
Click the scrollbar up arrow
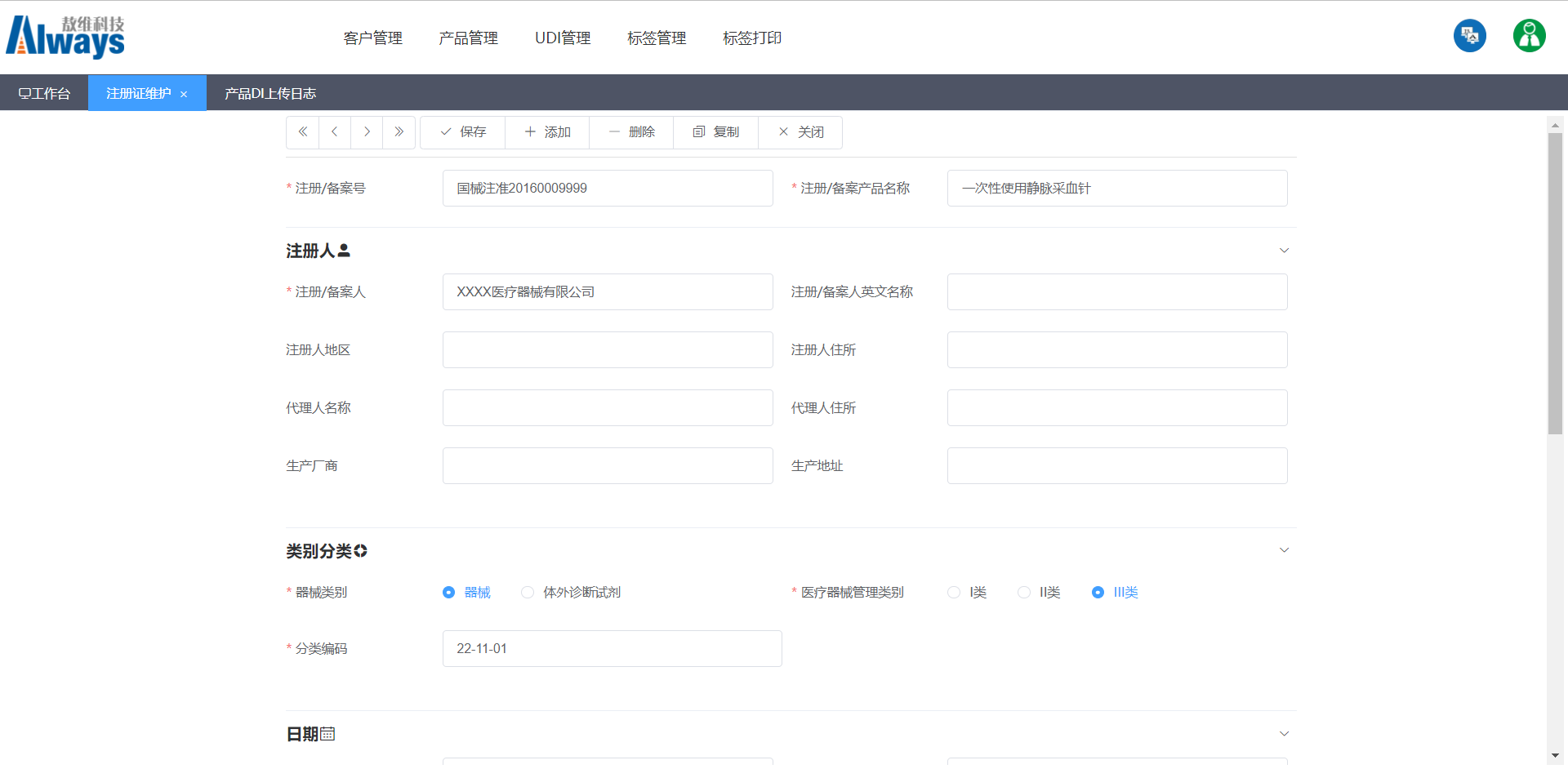click(x=1555, y=125)
